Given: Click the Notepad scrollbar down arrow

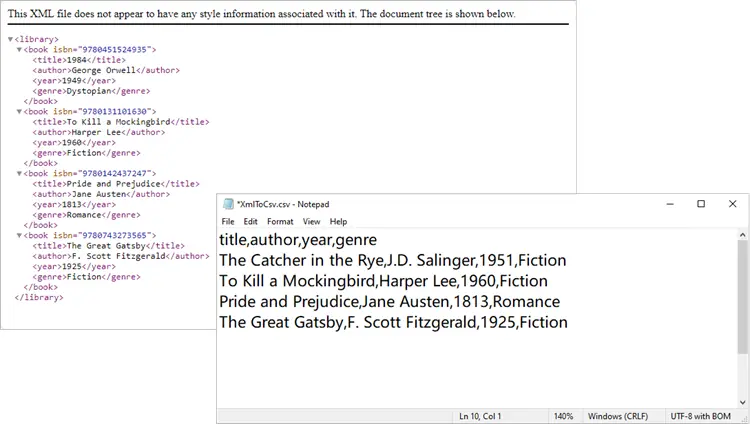Looking at the screenshot, I should click(x=743, y=402).
